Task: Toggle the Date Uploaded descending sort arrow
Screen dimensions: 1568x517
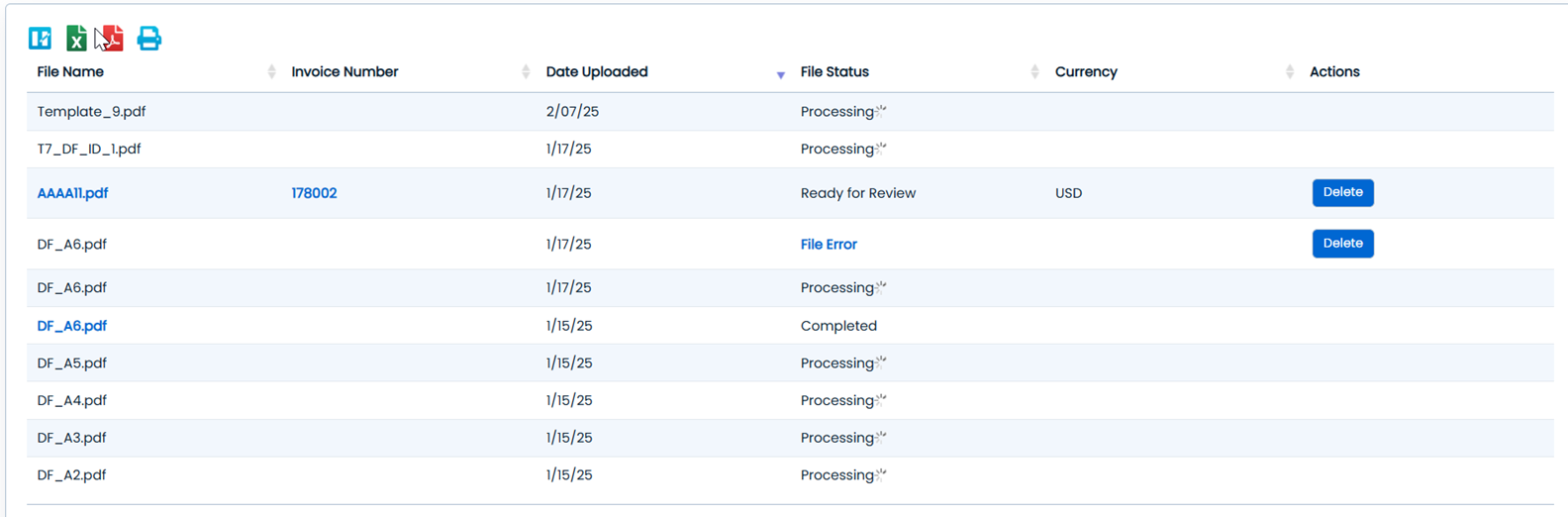Action: pos(780,73)
